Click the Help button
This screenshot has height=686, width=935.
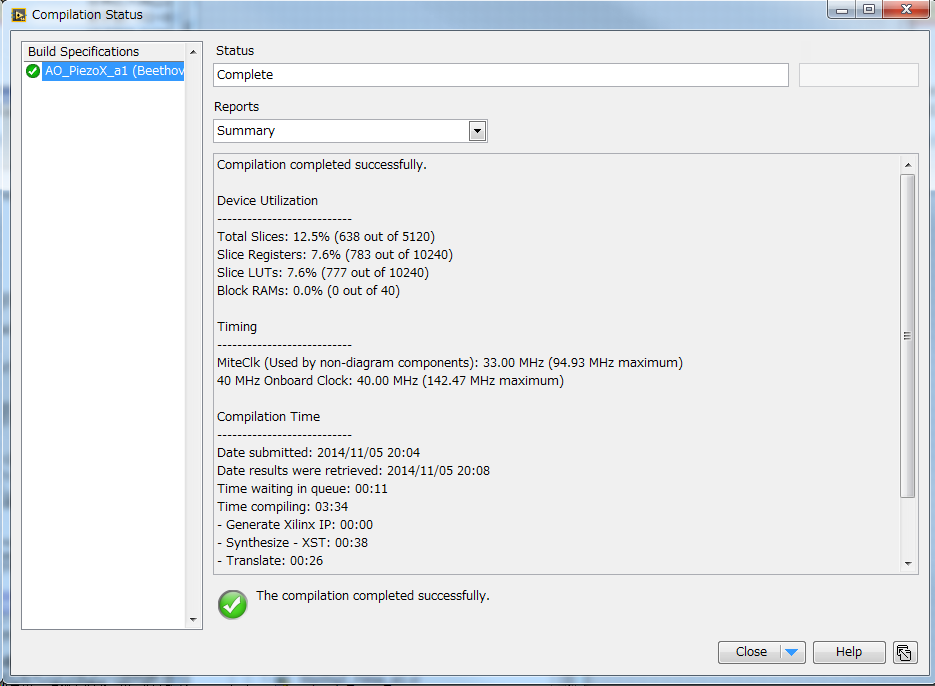pos(849,653)
